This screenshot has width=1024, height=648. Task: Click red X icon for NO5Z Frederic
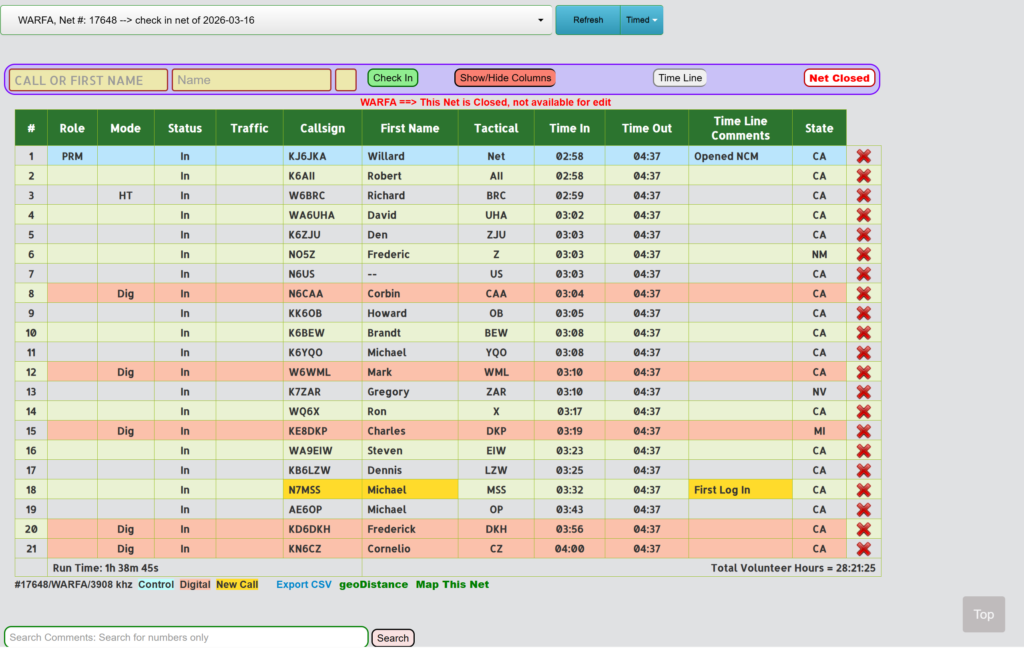tap(863, 254)
